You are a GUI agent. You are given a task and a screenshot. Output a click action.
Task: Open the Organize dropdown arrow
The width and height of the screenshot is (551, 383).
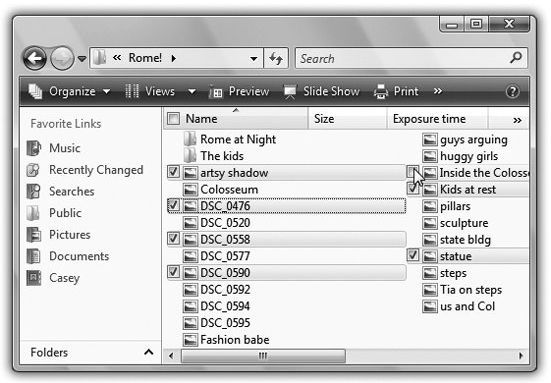click(x=106, y=92)
